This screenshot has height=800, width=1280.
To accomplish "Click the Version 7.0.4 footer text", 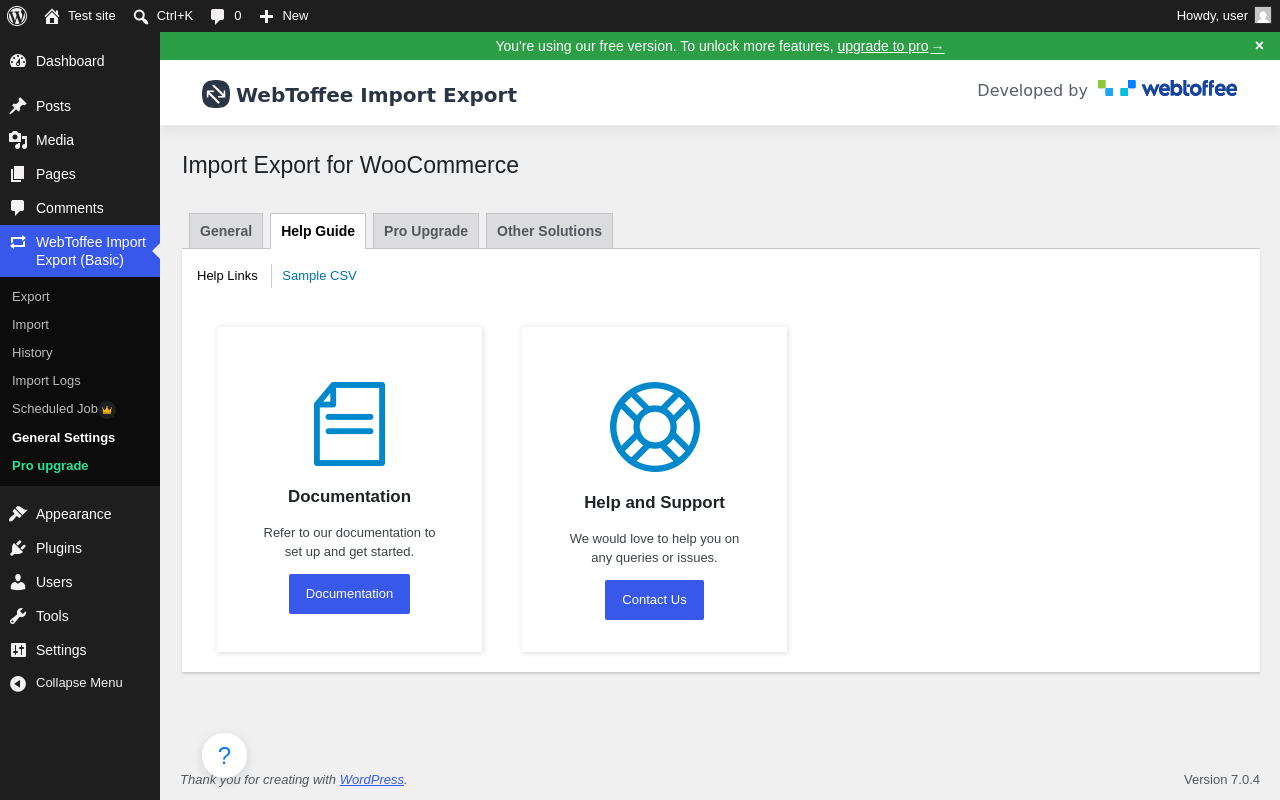I will tap(1222, 779).
